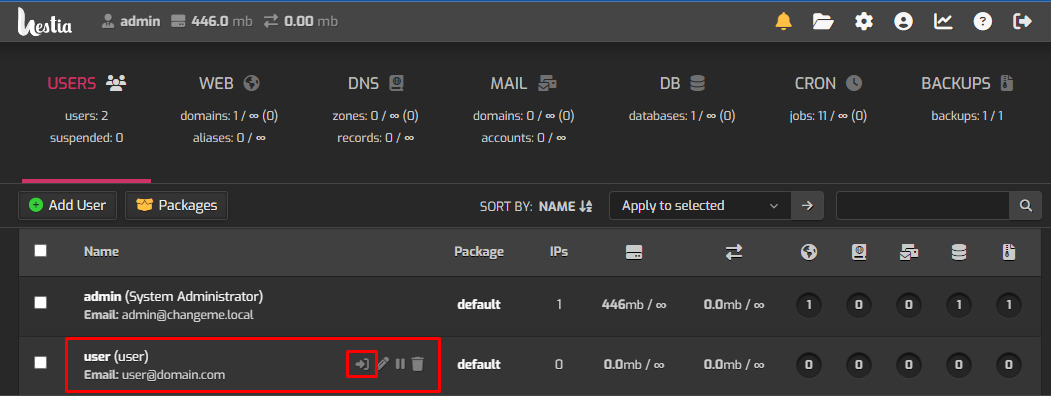Open the notifications bell icon

pos(783,21)
